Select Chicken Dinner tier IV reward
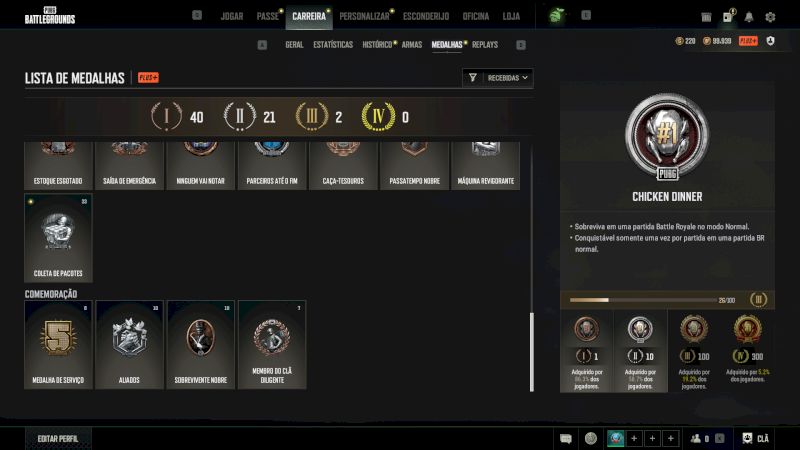Image resolution: width=800 pixels, height=450 pixels. [x=747, y=351]
